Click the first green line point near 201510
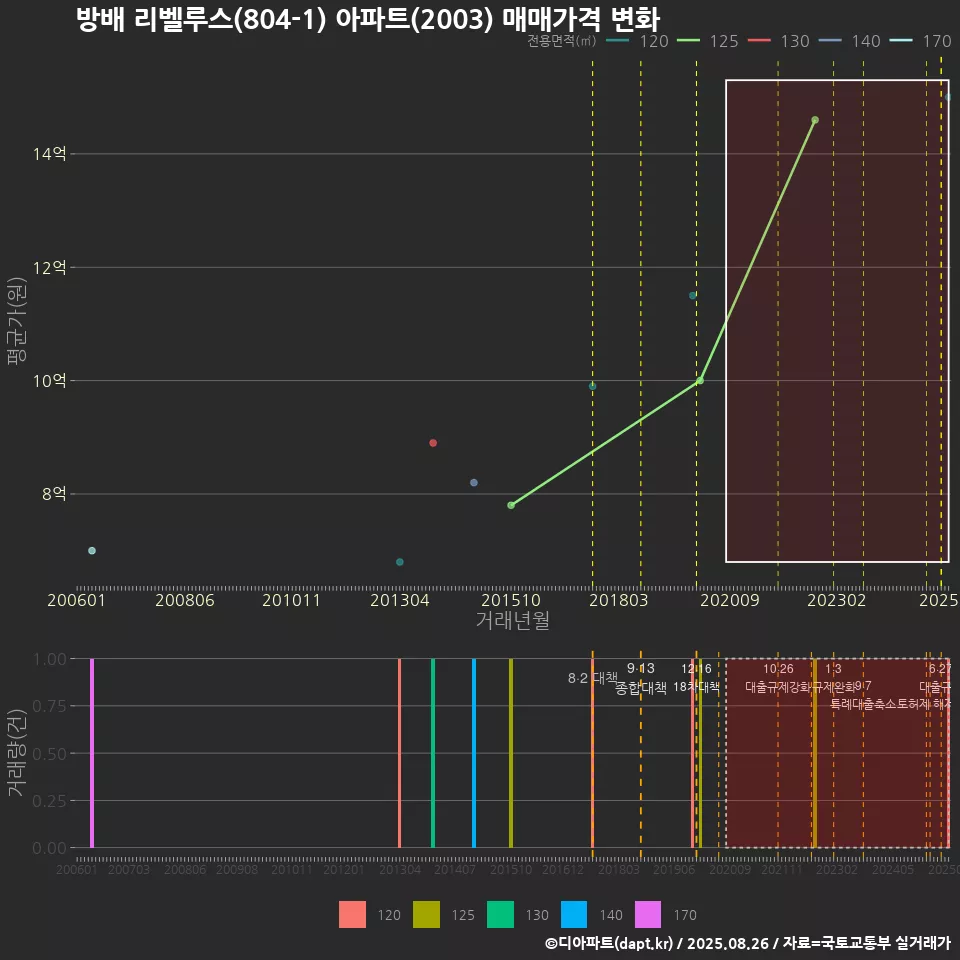960x960 pixels. (511, 505)
